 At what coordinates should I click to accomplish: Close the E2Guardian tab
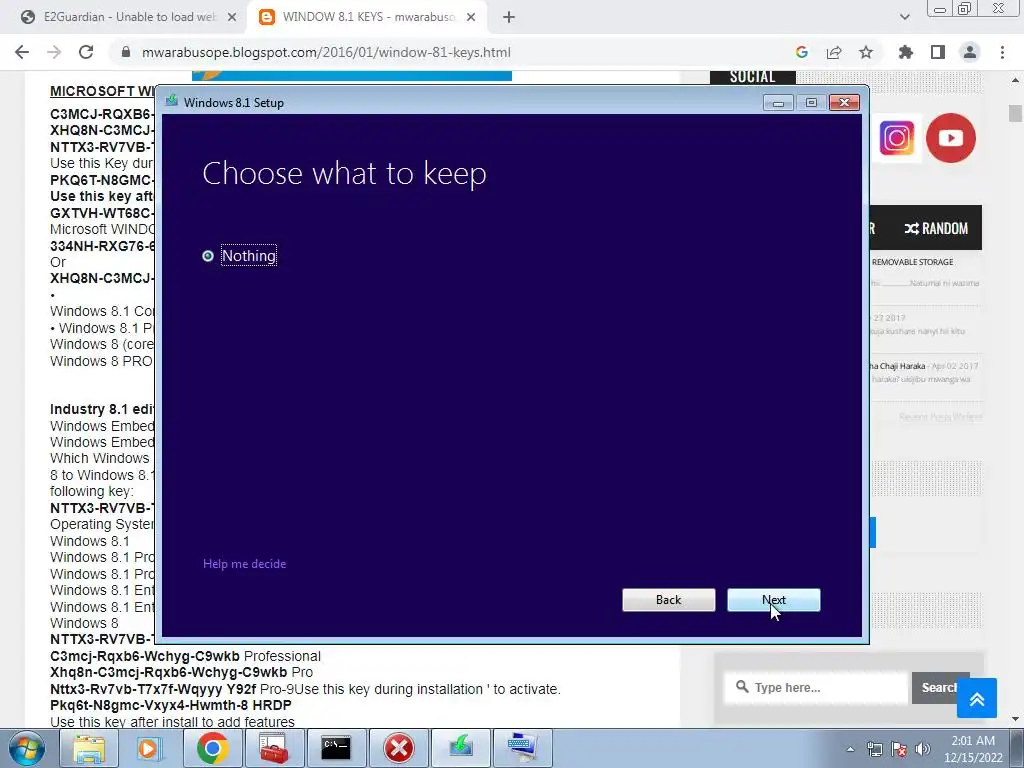pos(232,17)
